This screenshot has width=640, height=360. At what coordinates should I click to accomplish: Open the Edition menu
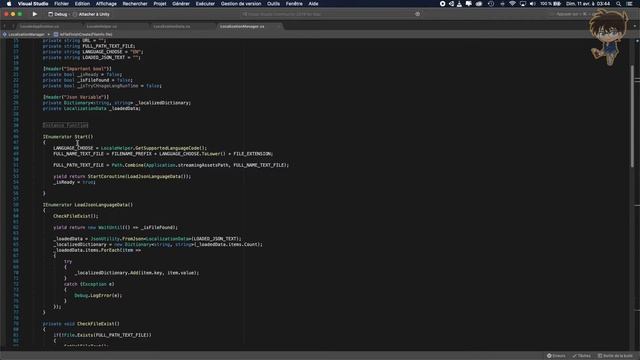click(x=82, y=4)
